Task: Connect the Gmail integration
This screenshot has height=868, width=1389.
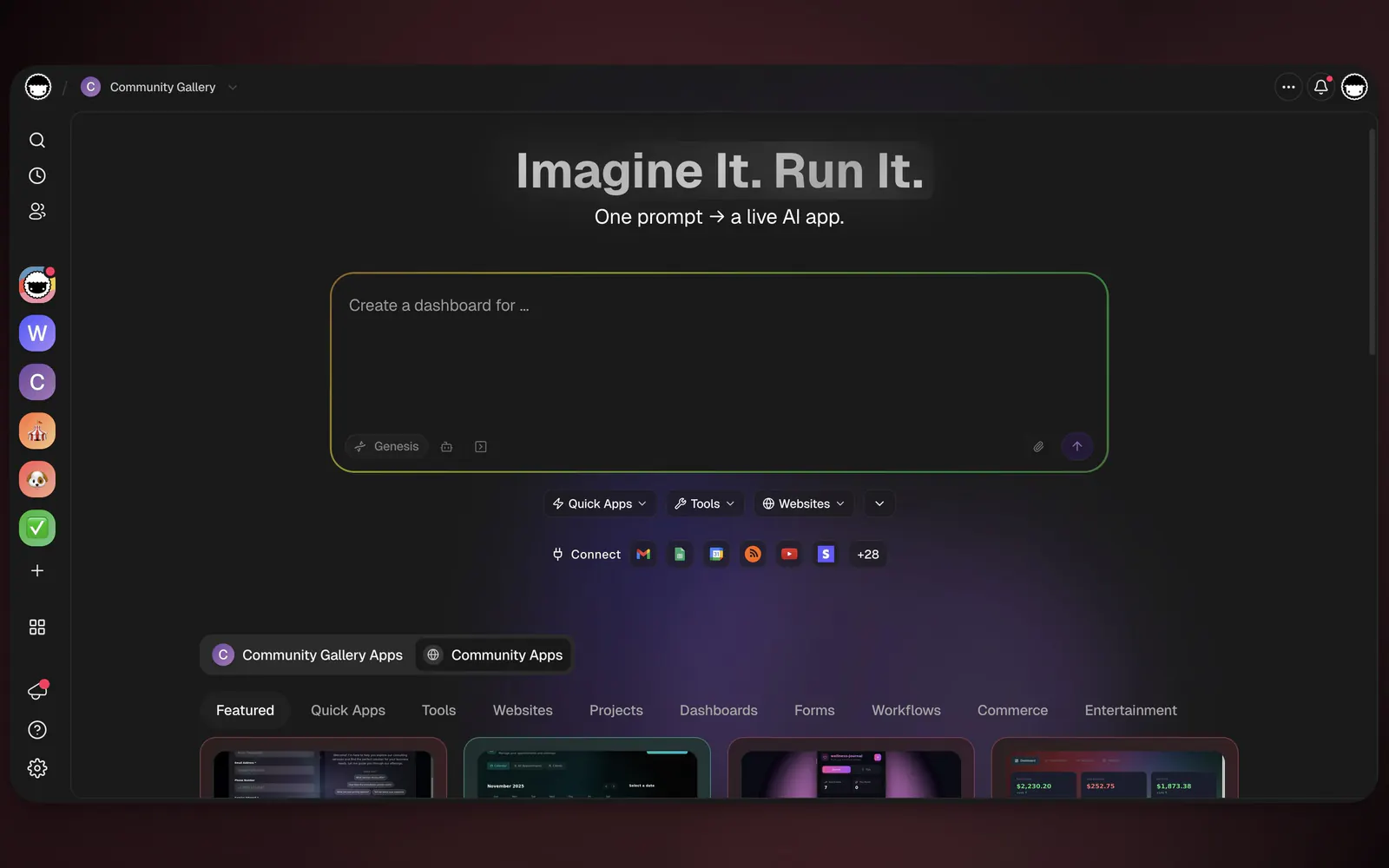Action: point(643,555)
